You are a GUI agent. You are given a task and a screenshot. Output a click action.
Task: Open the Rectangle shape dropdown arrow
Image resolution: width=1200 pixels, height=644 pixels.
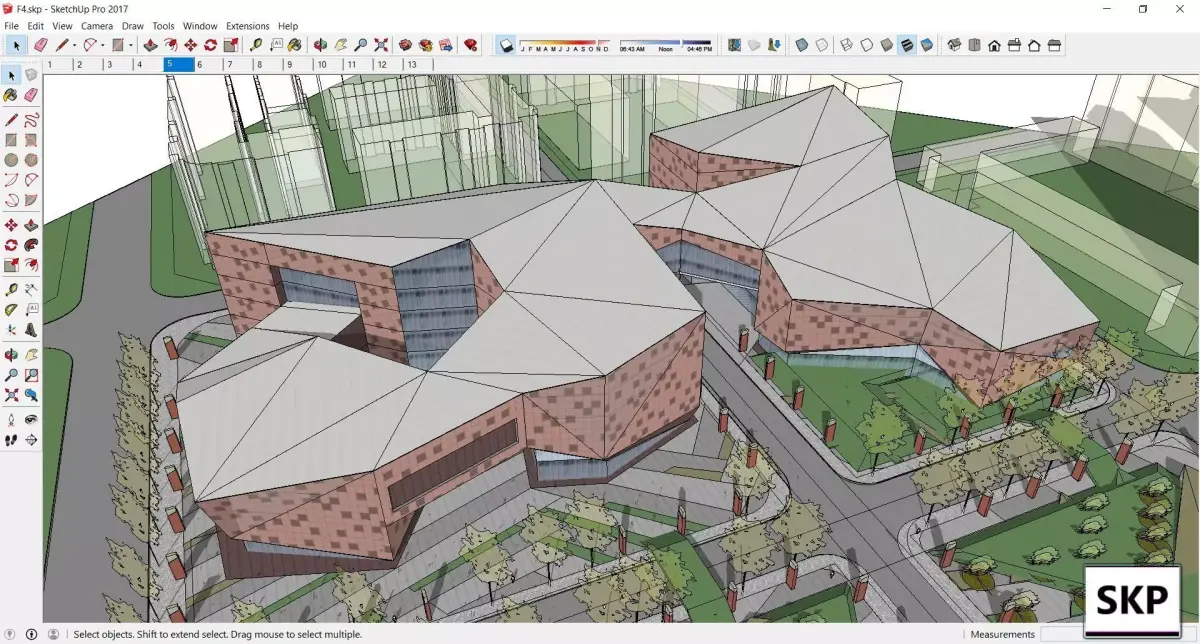(x=130, y=45)
